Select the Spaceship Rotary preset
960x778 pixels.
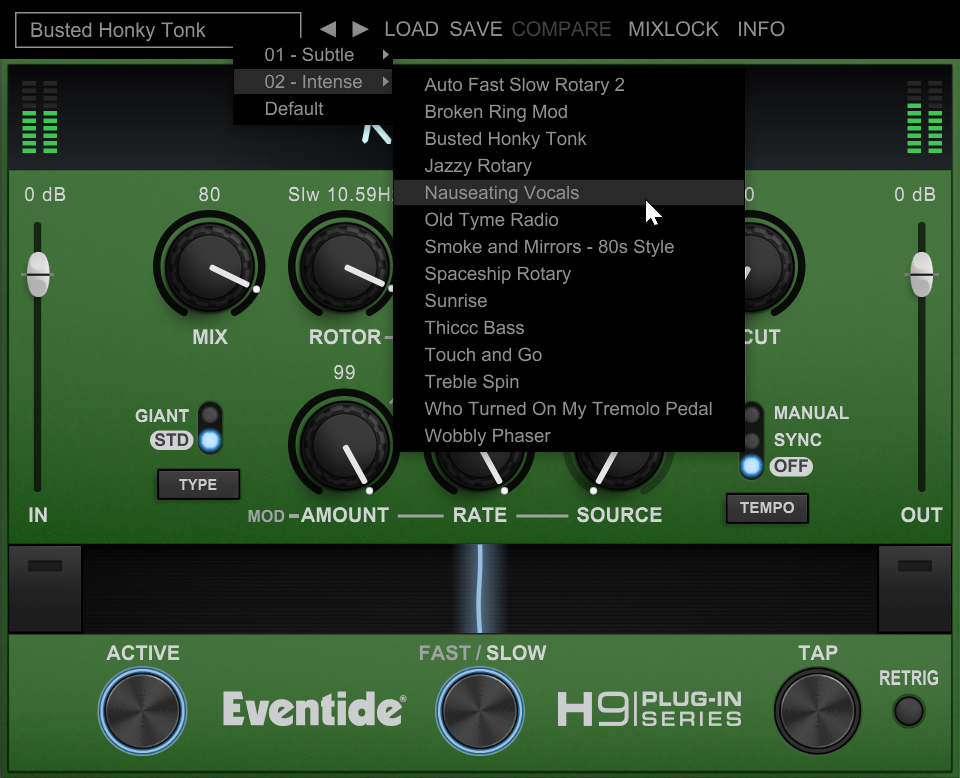pyautogui.click(x=569, y=274)
